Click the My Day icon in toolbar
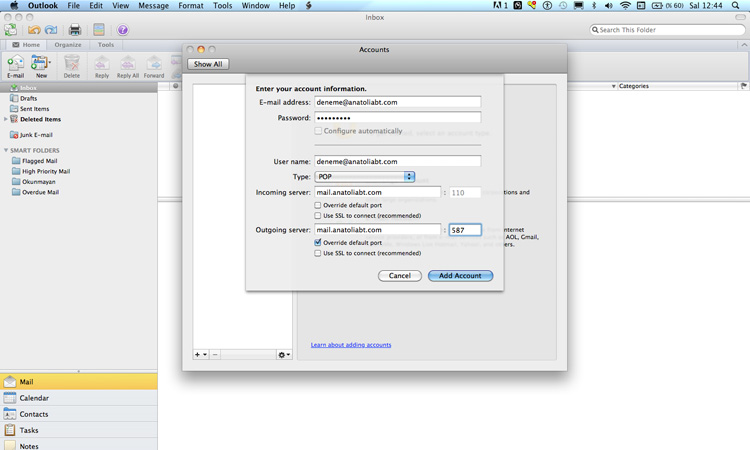Image resolution: width=750 pixels, height=450 pixels. 99,30
